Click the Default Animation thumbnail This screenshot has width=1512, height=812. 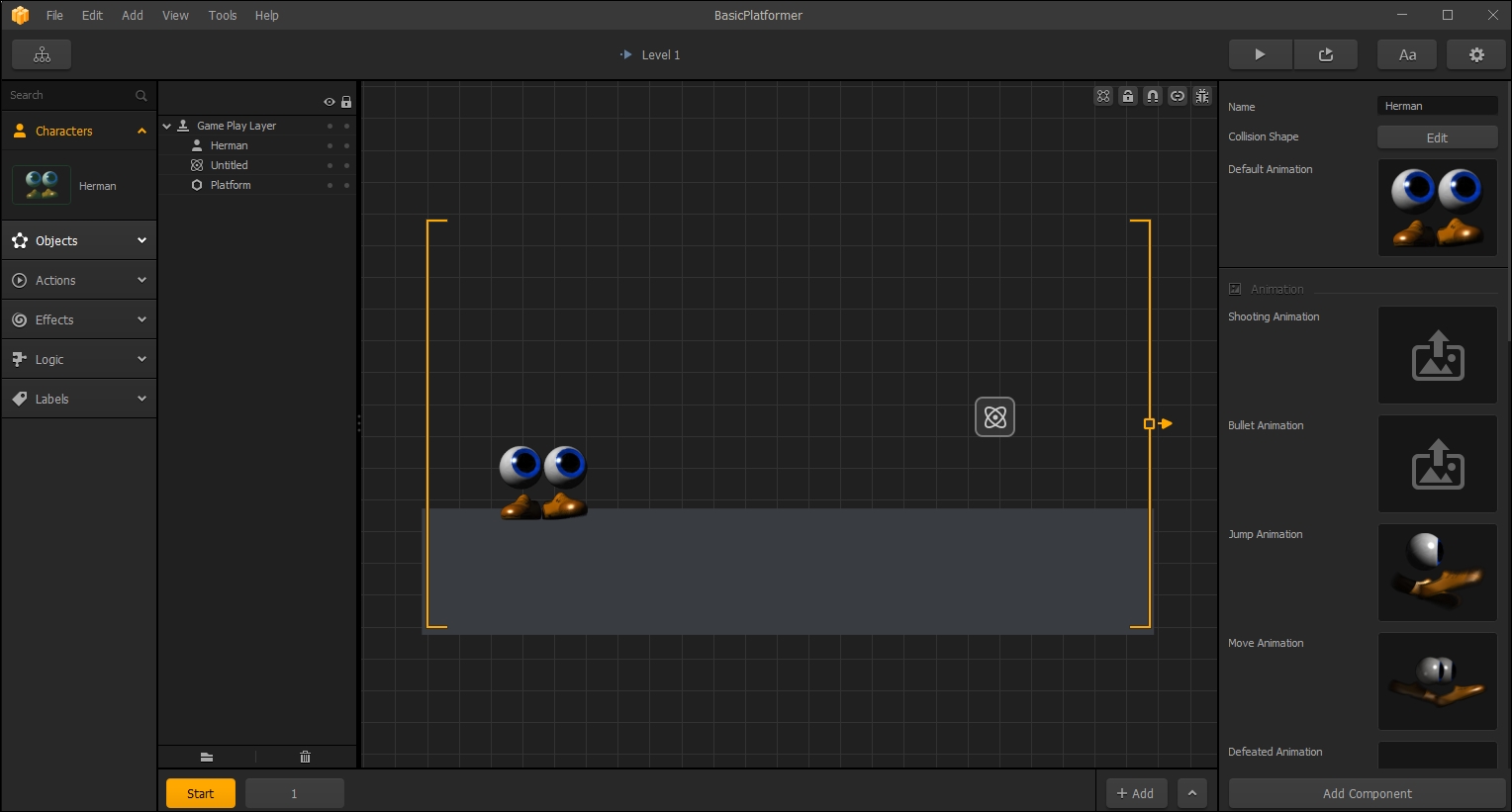coord(1438,208)
